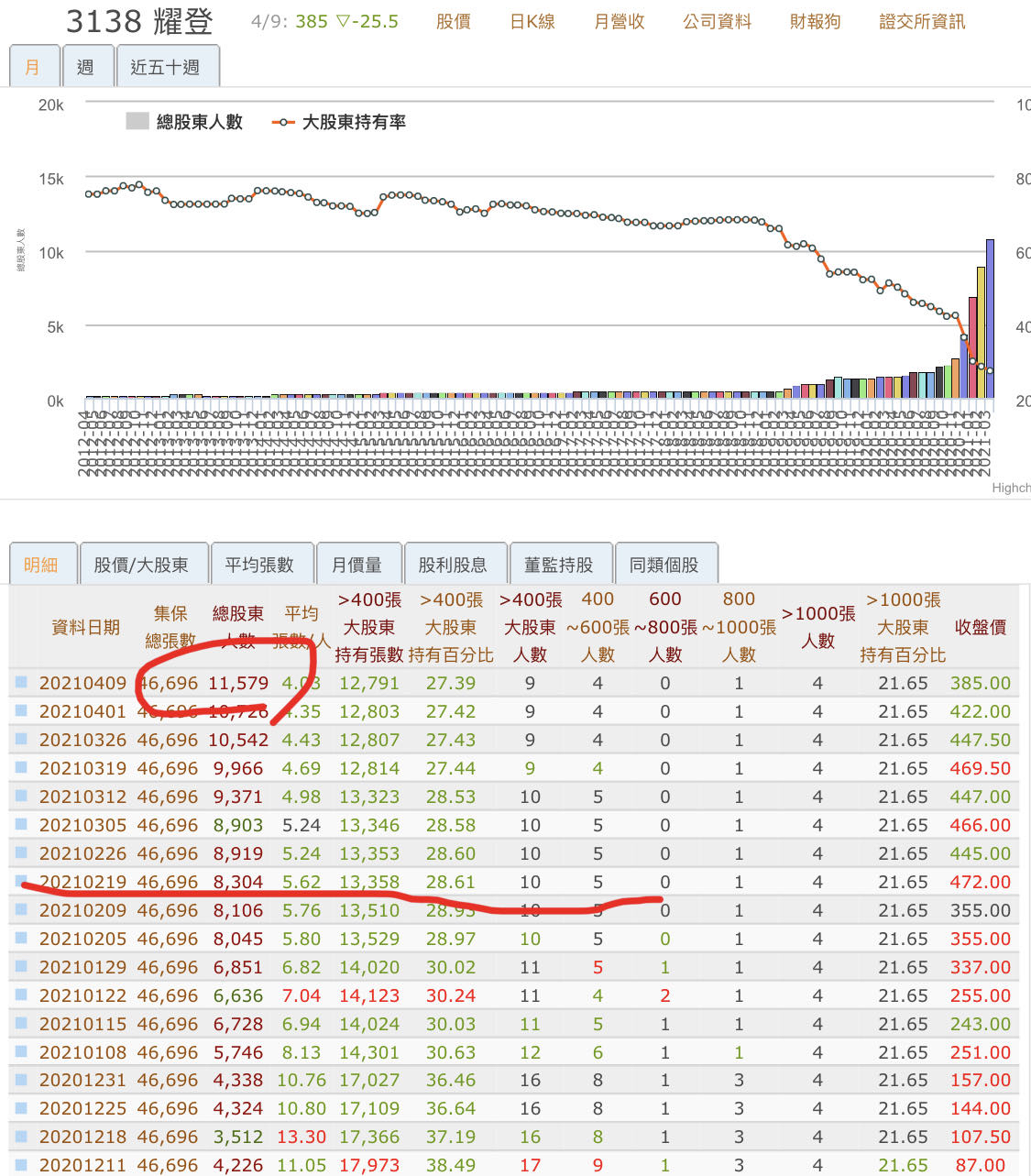This screenshot has height=1176, width=1031.
Task: Go to the 月營收 link
Action: click(x=619, y=21)
